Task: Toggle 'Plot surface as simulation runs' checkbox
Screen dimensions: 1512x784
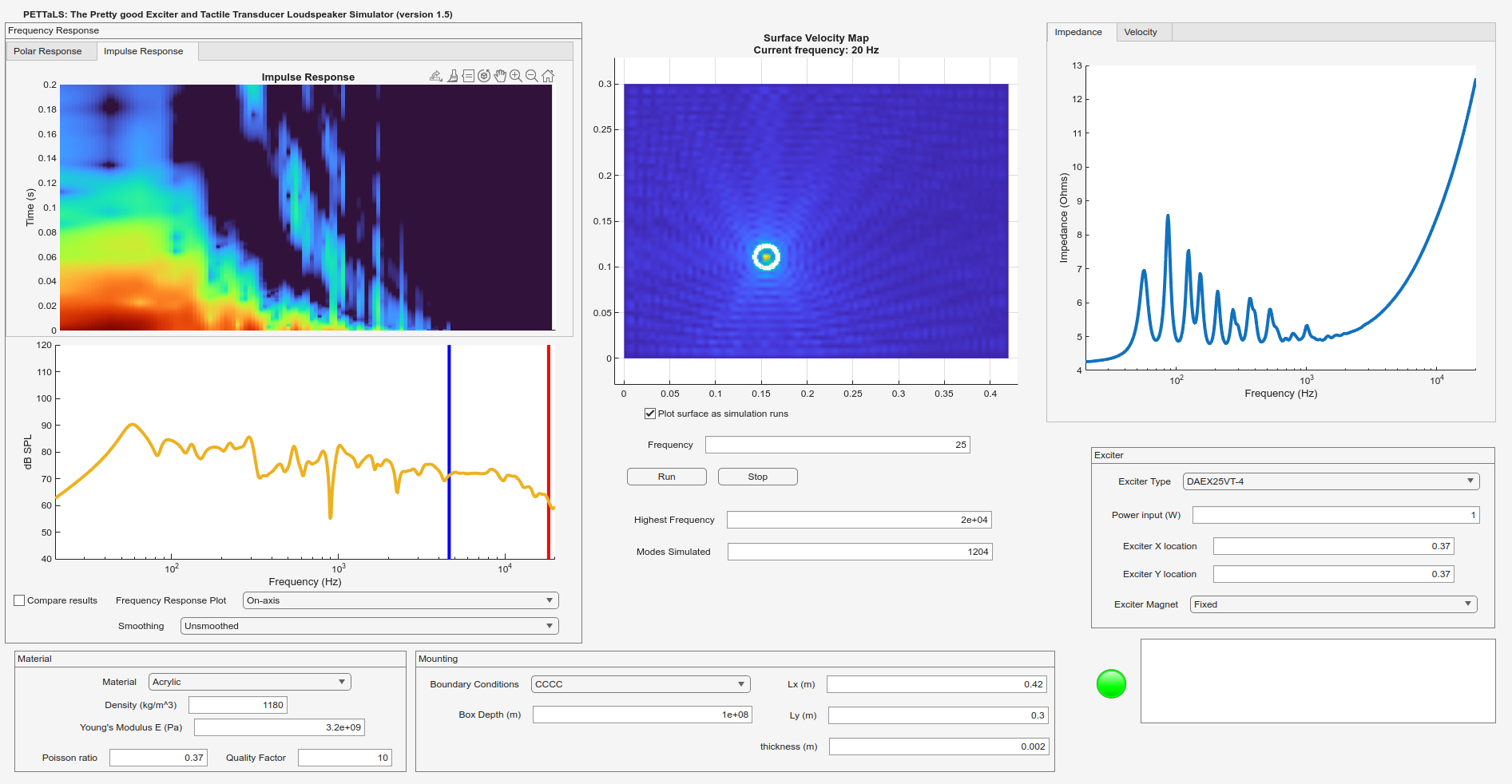Action: point(650,414)
